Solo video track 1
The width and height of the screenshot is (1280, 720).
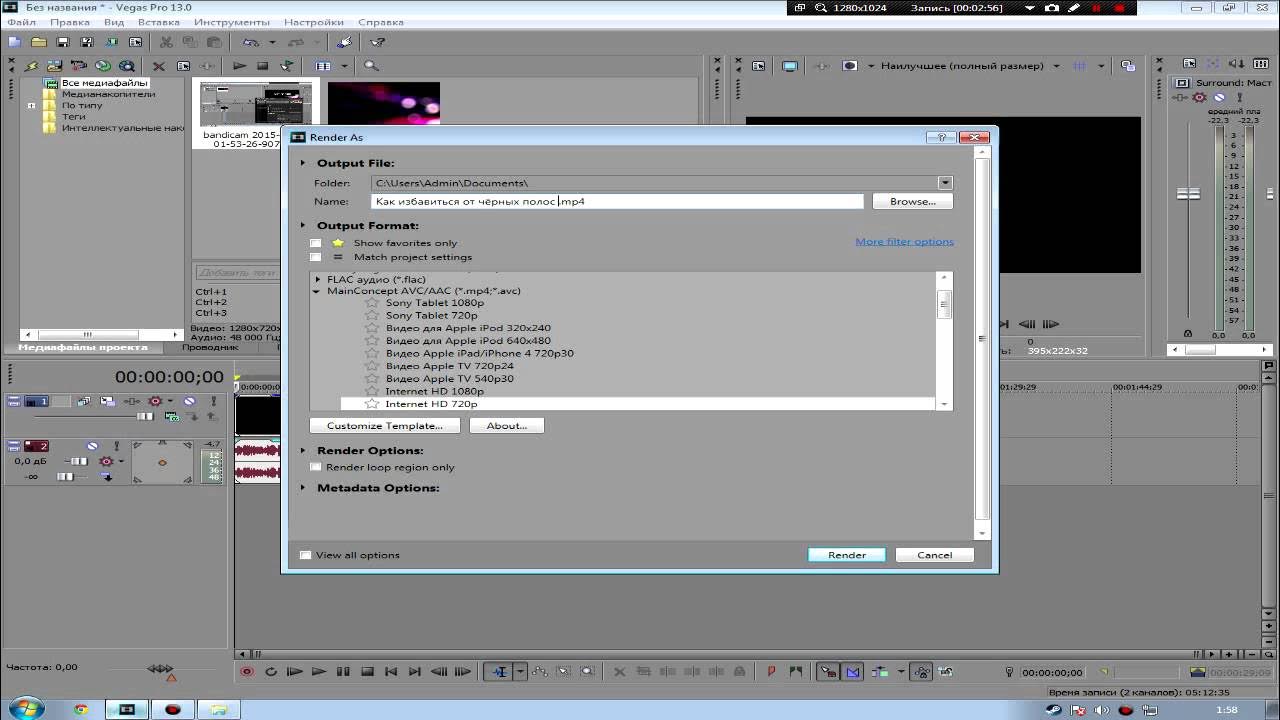click(213, 401)
